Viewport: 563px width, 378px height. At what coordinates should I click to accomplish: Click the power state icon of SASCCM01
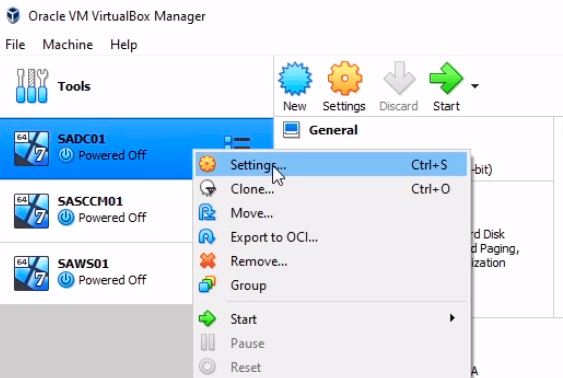(x=66, y=217)
